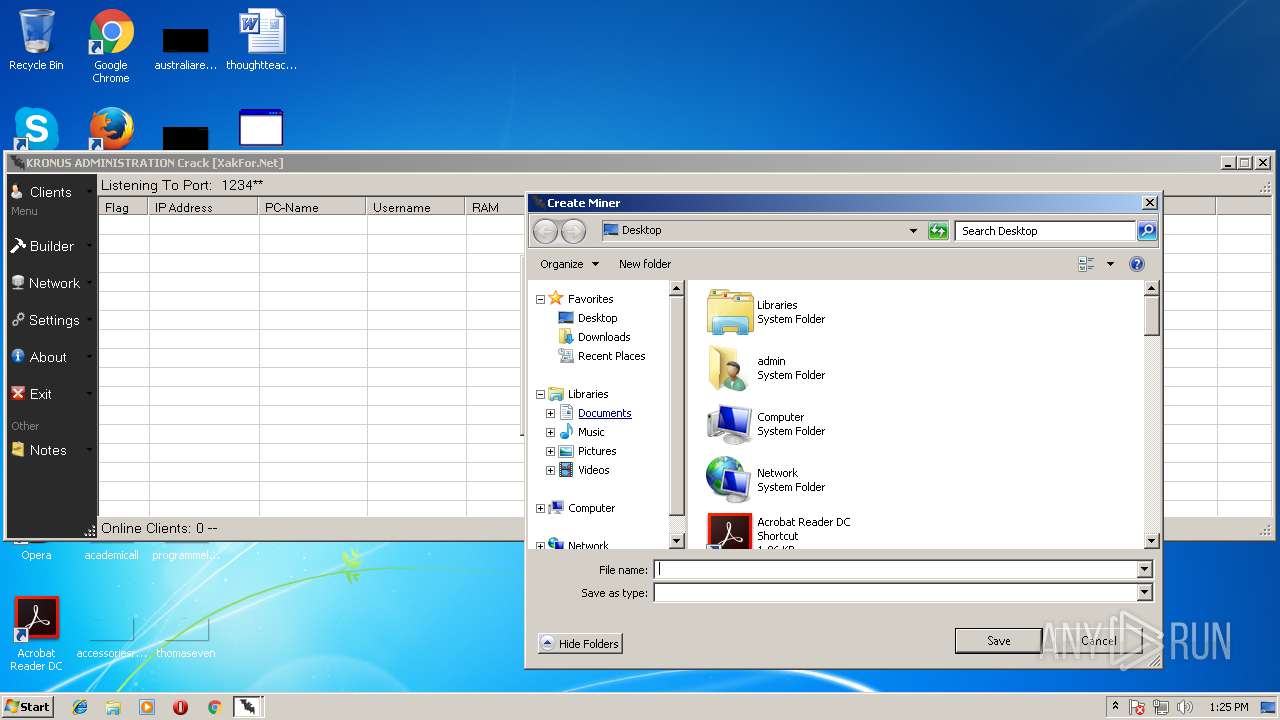Viewport: 1280px width, 720px height.
Task: Open the Builder menu in sidebar
Action: (x=50, y=246)
